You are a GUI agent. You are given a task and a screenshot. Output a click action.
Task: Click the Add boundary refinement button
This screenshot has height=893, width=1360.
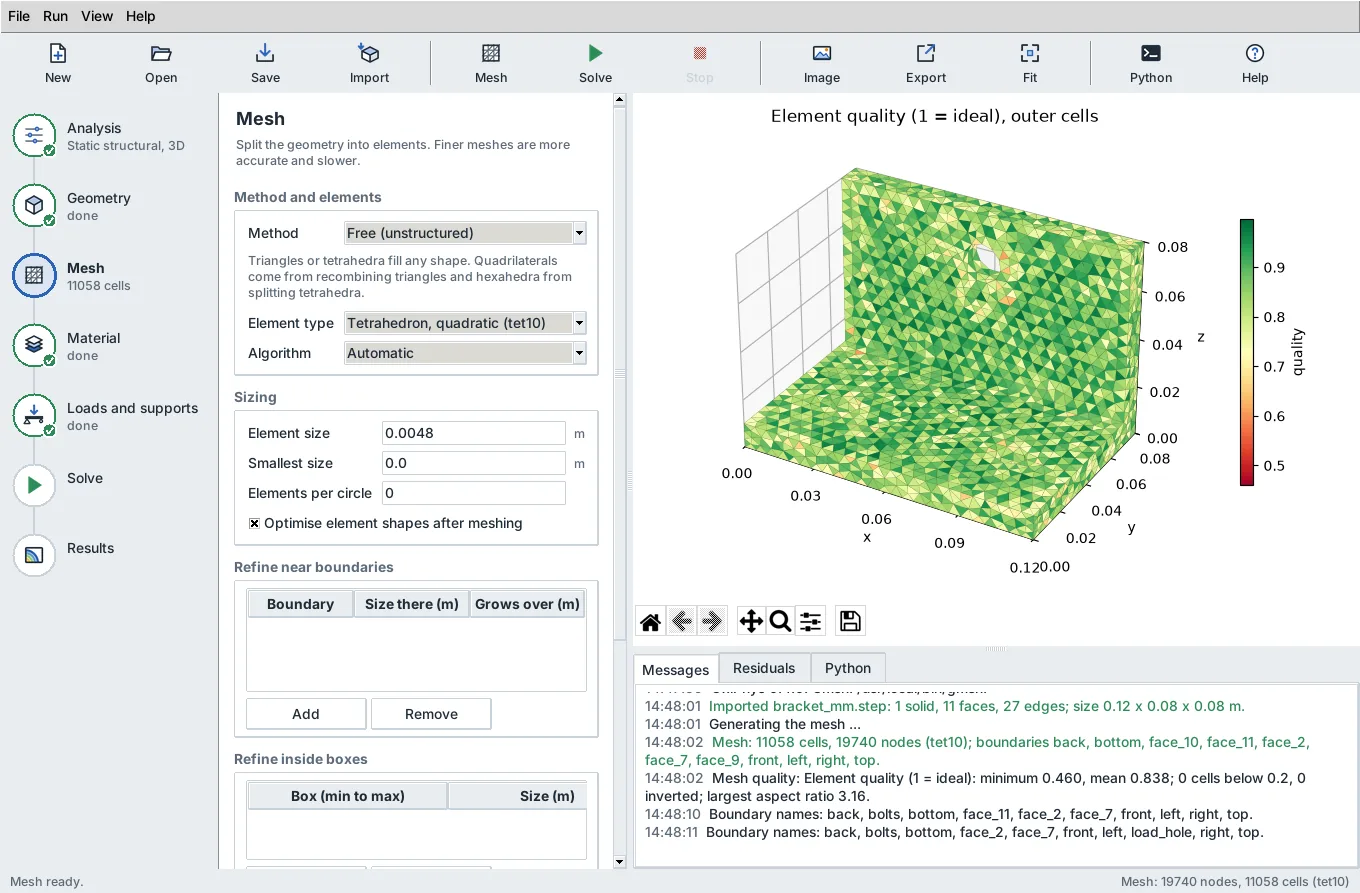(306, 714)
